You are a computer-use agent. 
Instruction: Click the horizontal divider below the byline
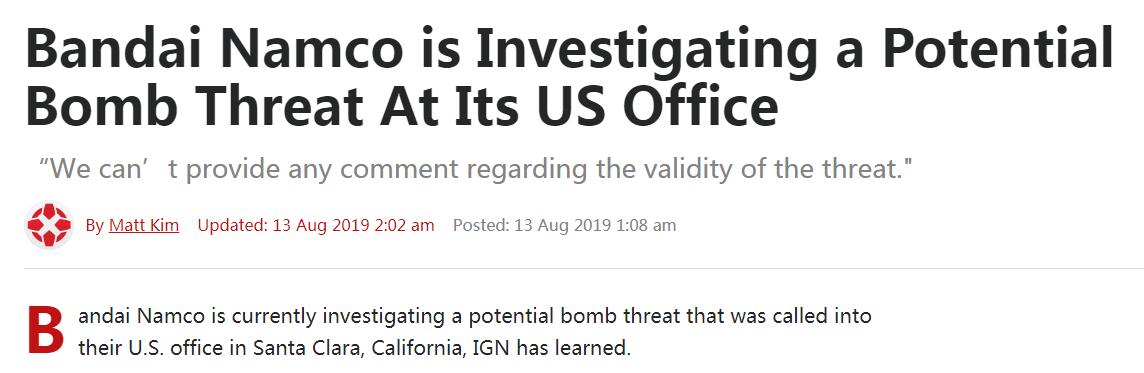(x=584, y=269)
